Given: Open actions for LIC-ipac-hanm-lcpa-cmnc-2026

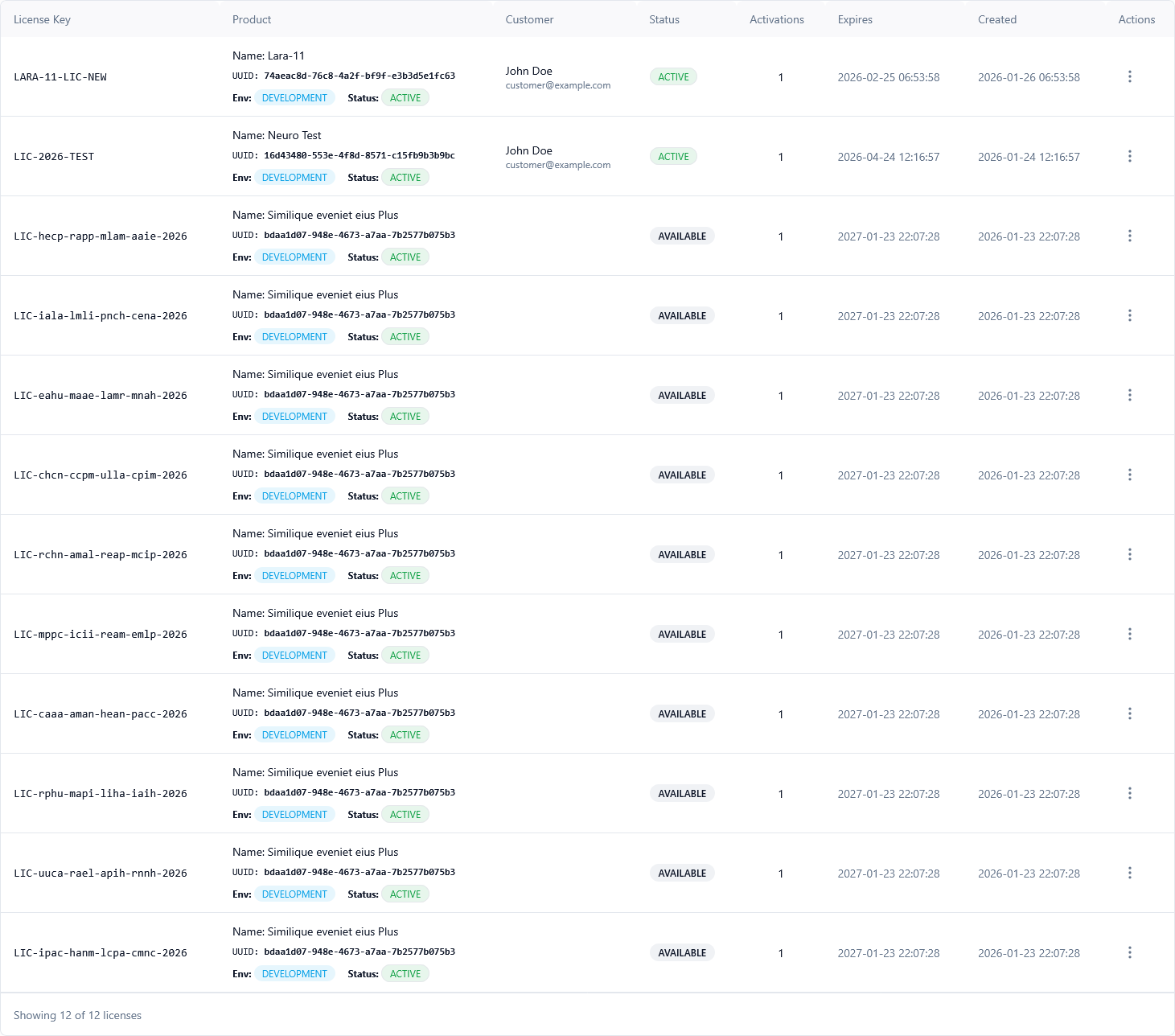Looking at the screenshot, I should pos(1130,952).
